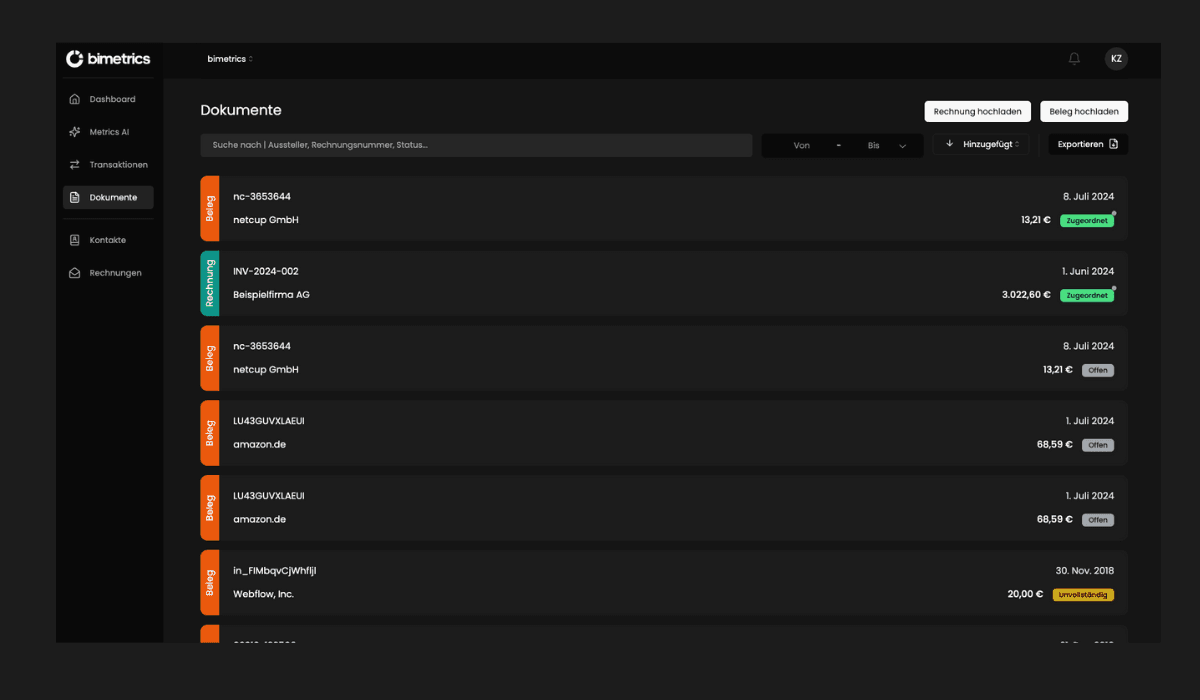Open the KZ user avatar menu

point(1116,59)
